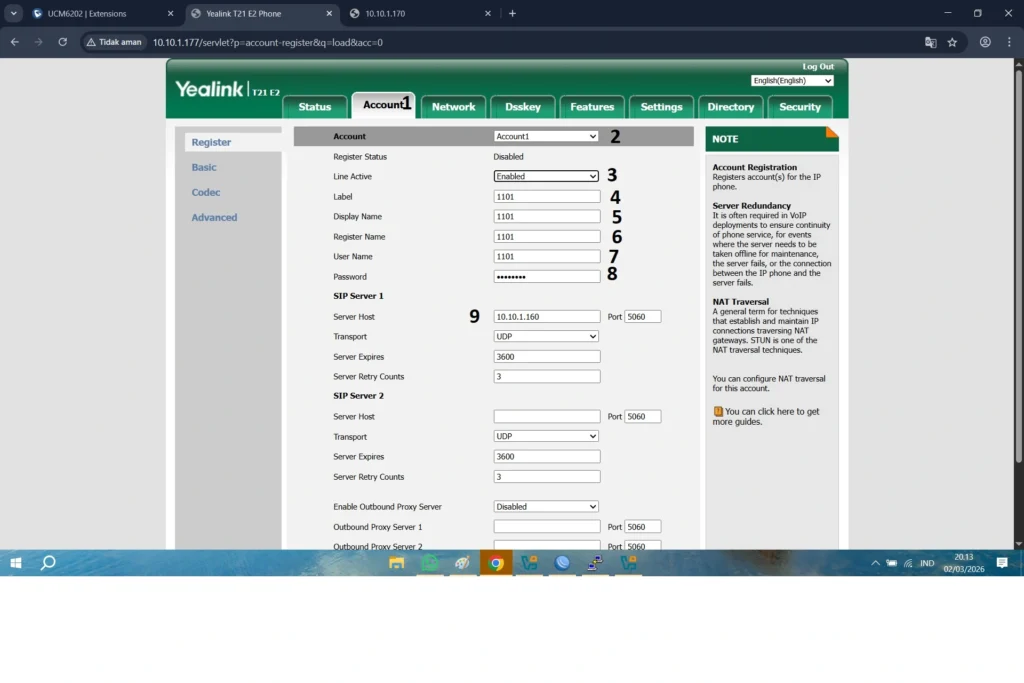The image size is (1024, 683).
Task: Go to Codec in the left sidebar
Action: (206, 192)
